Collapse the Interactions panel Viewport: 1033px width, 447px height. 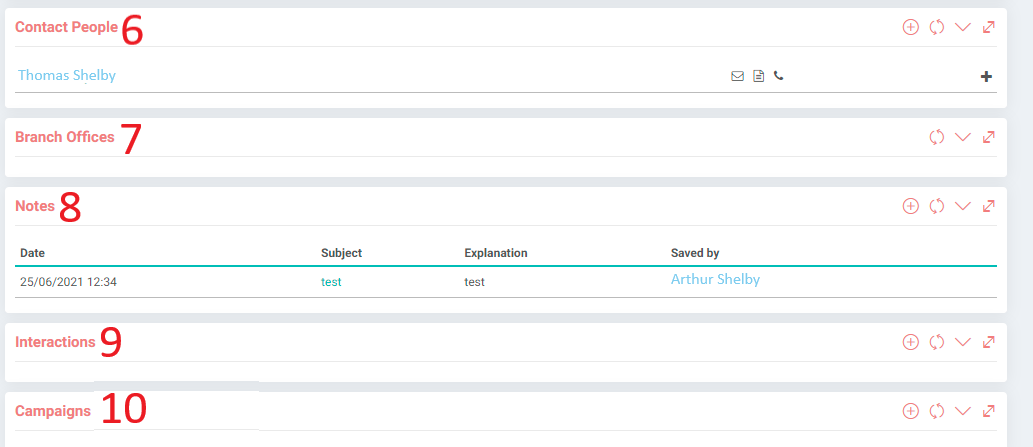[963, 342]
